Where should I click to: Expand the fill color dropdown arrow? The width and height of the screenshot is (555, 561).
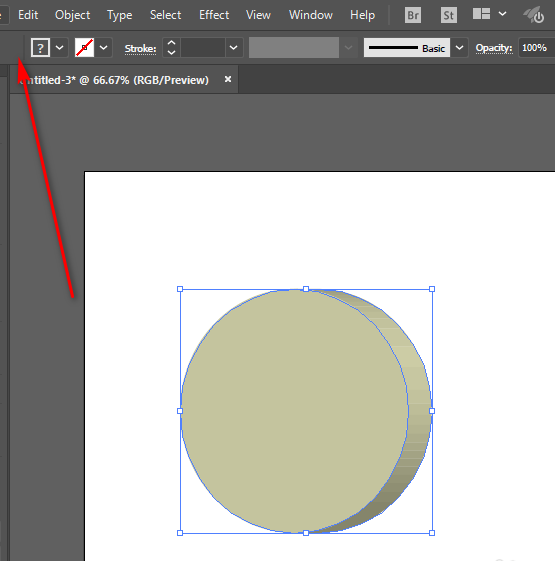[x=59, y=48]
